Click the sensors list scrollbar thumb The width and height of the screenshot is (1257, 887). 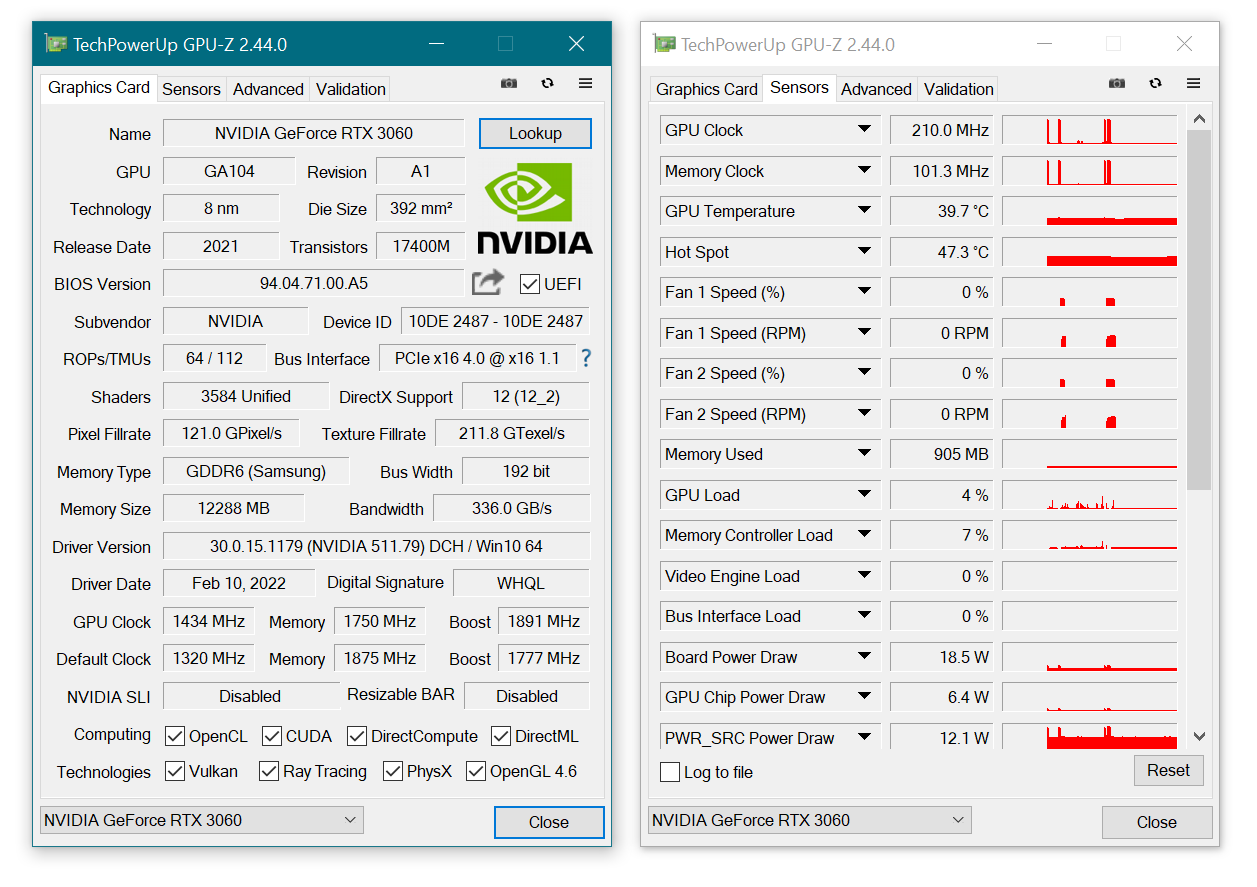1199,310
